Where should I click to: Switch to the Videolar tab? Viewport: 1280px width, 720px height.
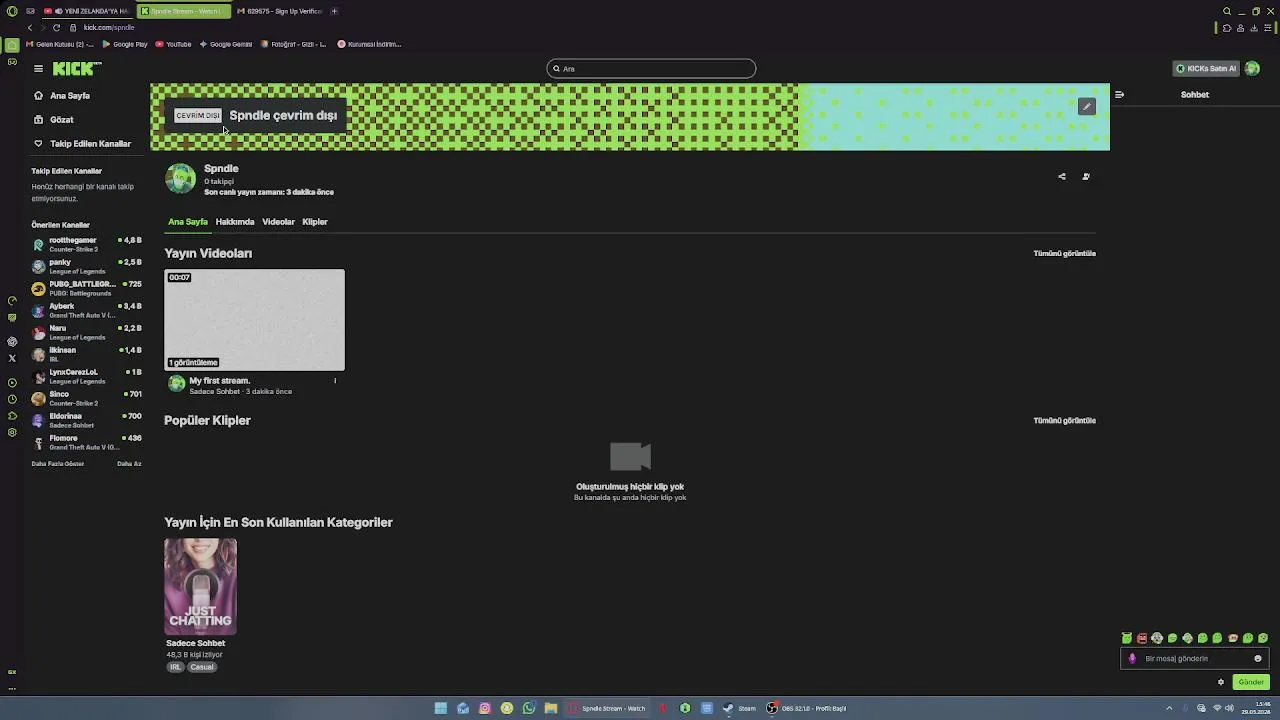coord(278,222)
